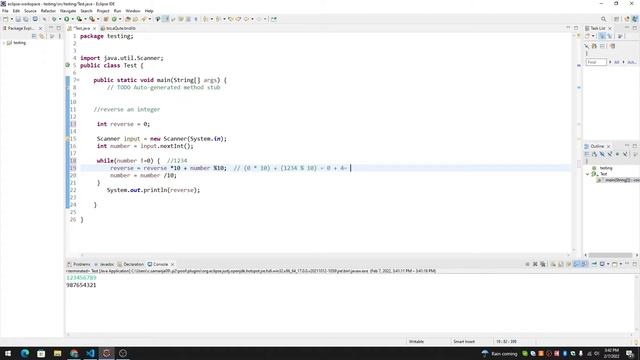This screenshot has width=640, height=360.
Task: Expand the testing project in Package Explorer
Action: 4,43
